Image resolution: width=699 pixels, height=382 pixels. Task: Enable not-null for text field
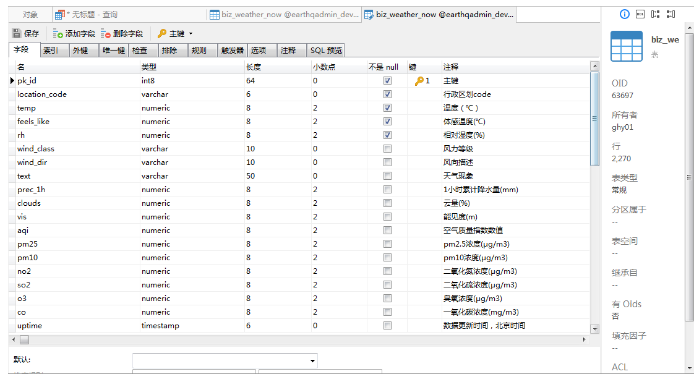[x=387, y=176]
